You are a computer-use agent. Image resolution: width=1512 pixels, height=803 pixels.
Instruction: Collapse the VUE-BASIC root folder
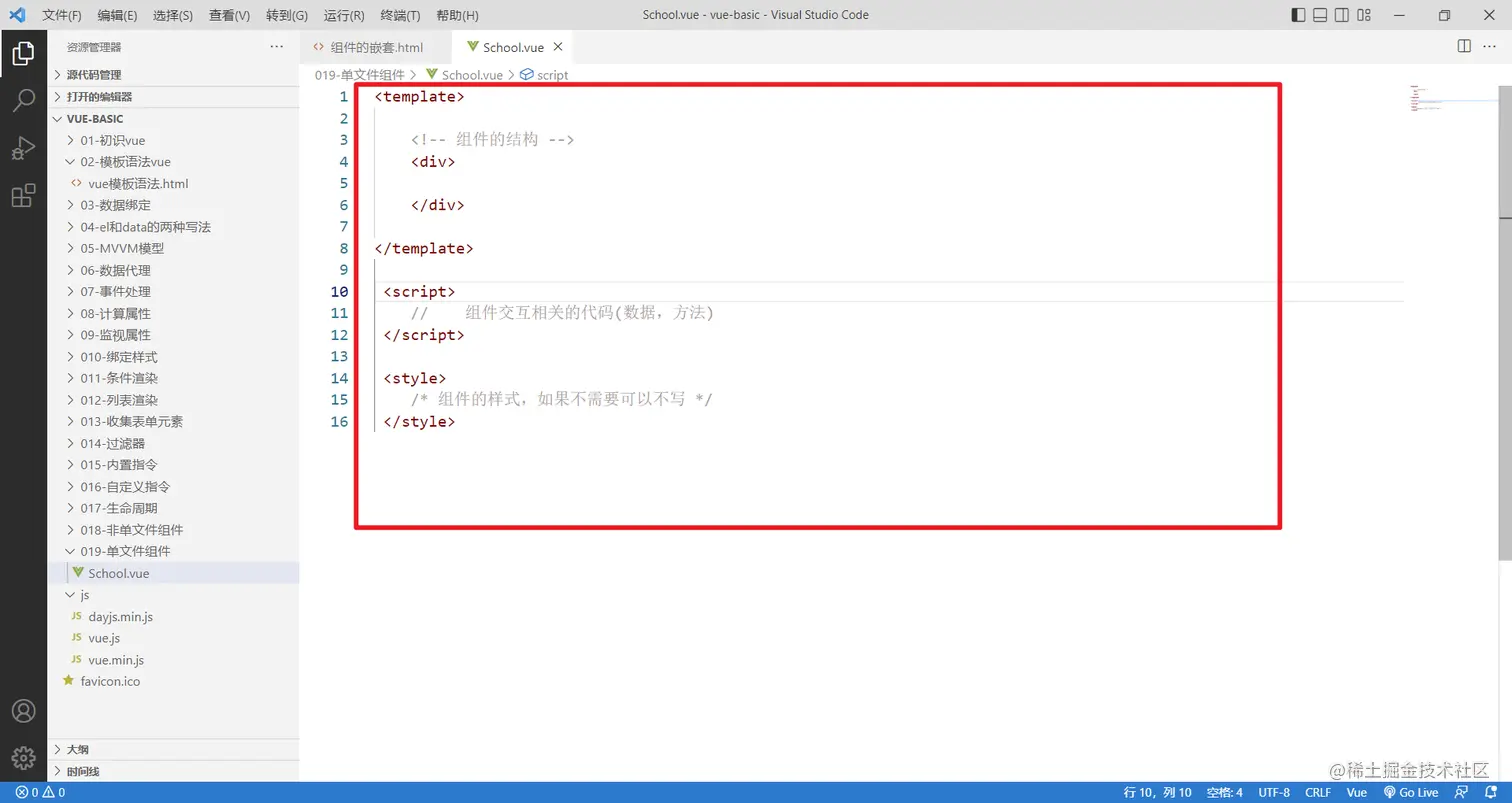[x=173, y=119]
